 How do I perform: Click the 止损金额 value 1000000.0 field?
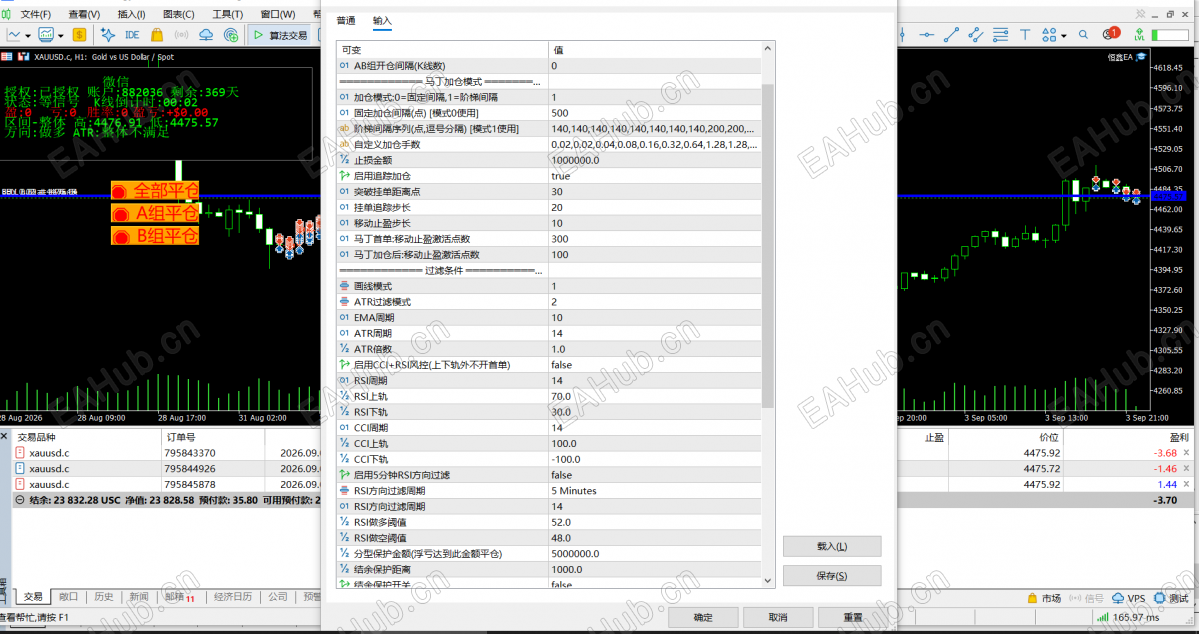click(x=655, y=160)
